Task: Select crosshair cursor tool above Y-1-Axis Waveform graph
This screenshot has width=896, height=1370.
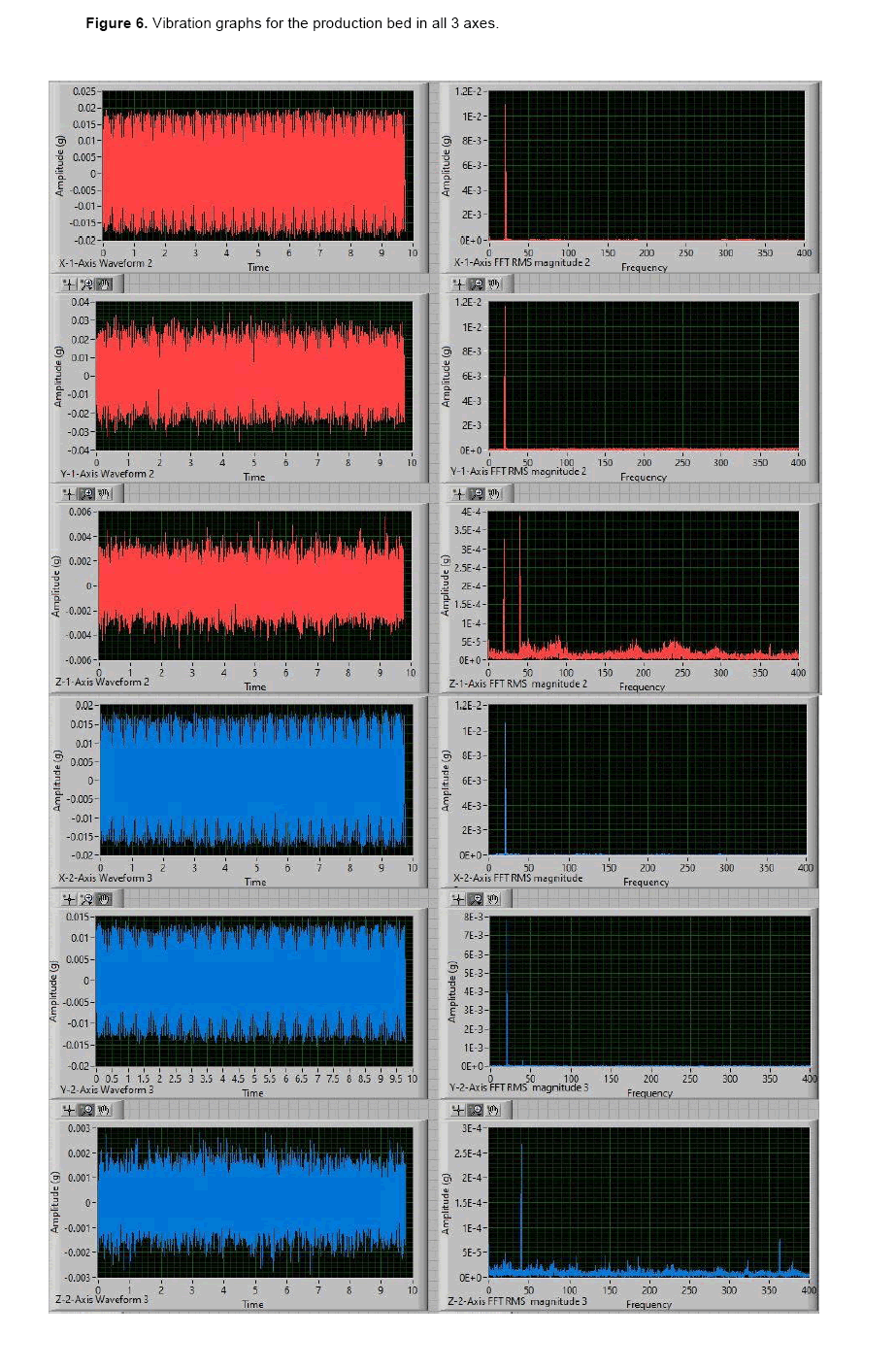Action: (x=70, y=284)
